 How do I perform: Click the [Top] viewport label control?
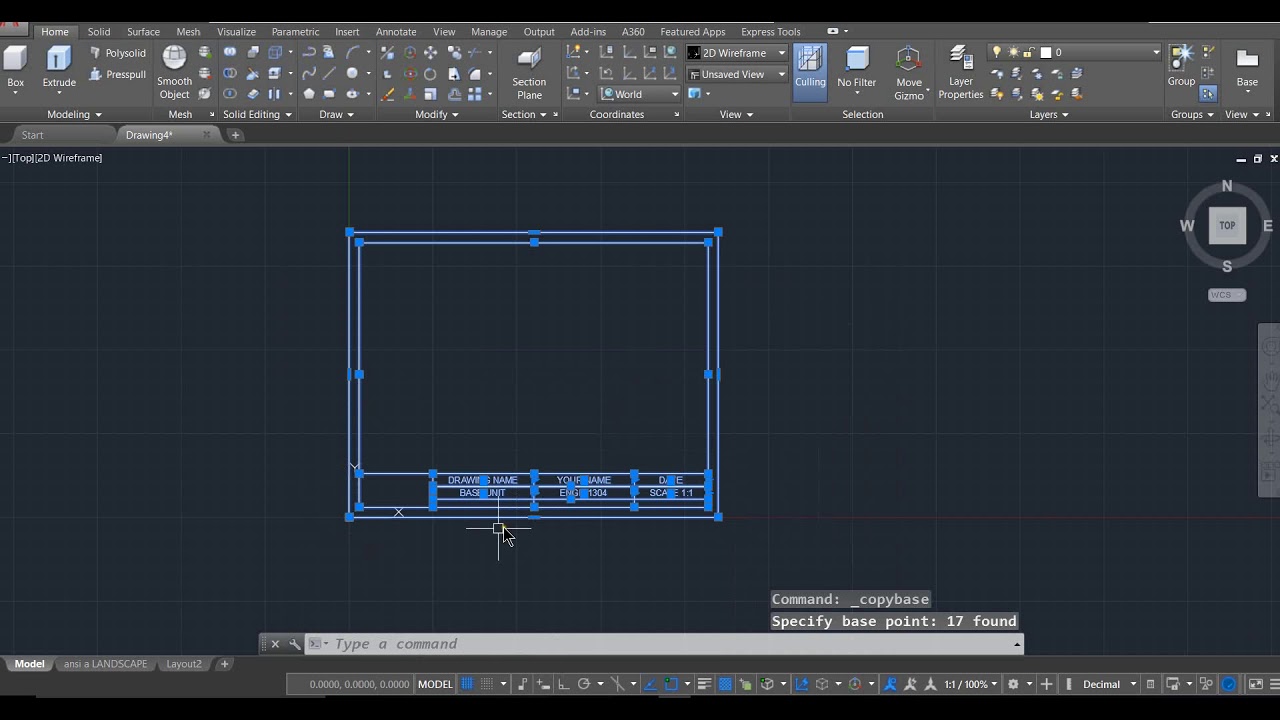point(24,158)
